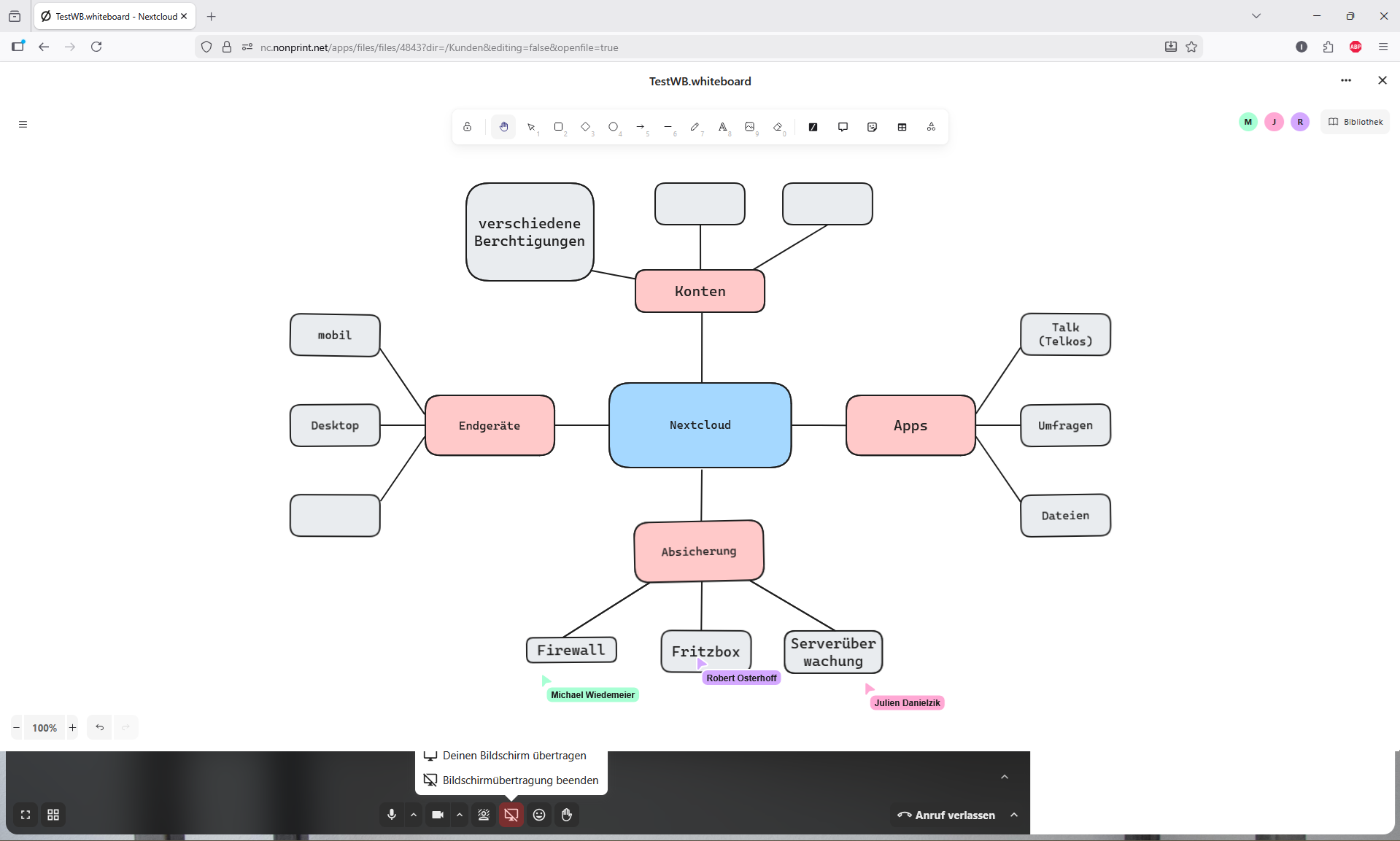Image resolution: width=1400 pixels, height=841 pixels.
Task: Click the black stroke color swatch
Action: 813,127
